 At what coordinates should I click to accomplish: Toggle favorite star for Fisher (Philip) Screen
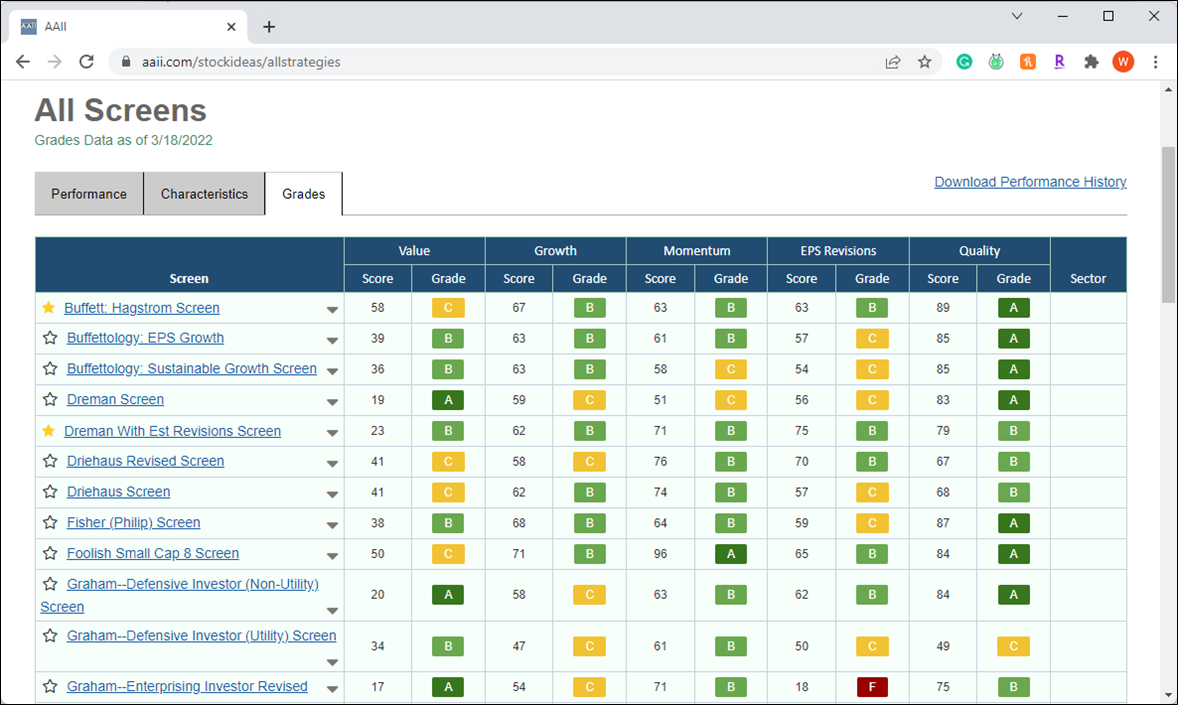click(50, 522)
